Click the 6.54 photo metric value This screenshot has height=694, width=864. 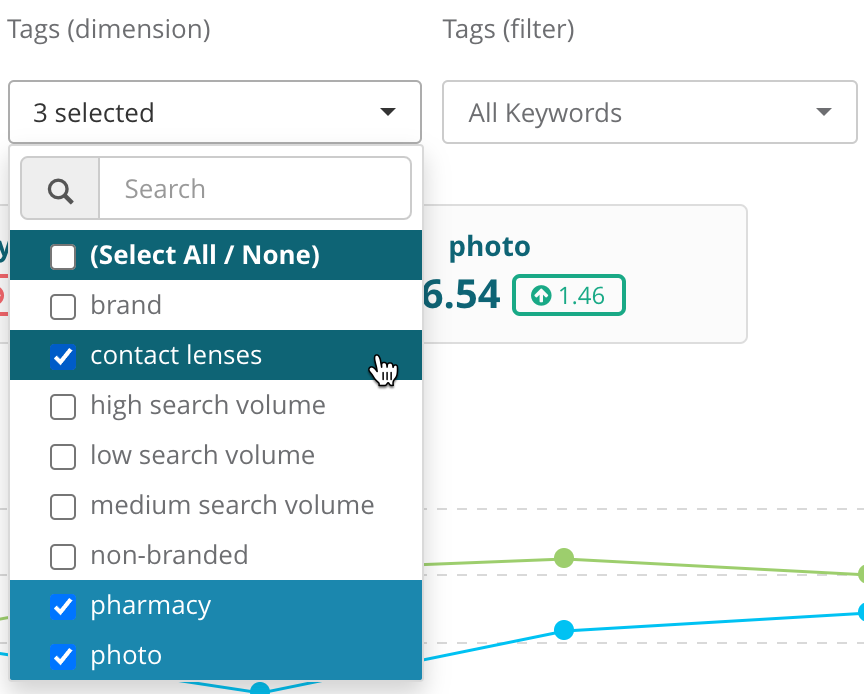point(461,295)
